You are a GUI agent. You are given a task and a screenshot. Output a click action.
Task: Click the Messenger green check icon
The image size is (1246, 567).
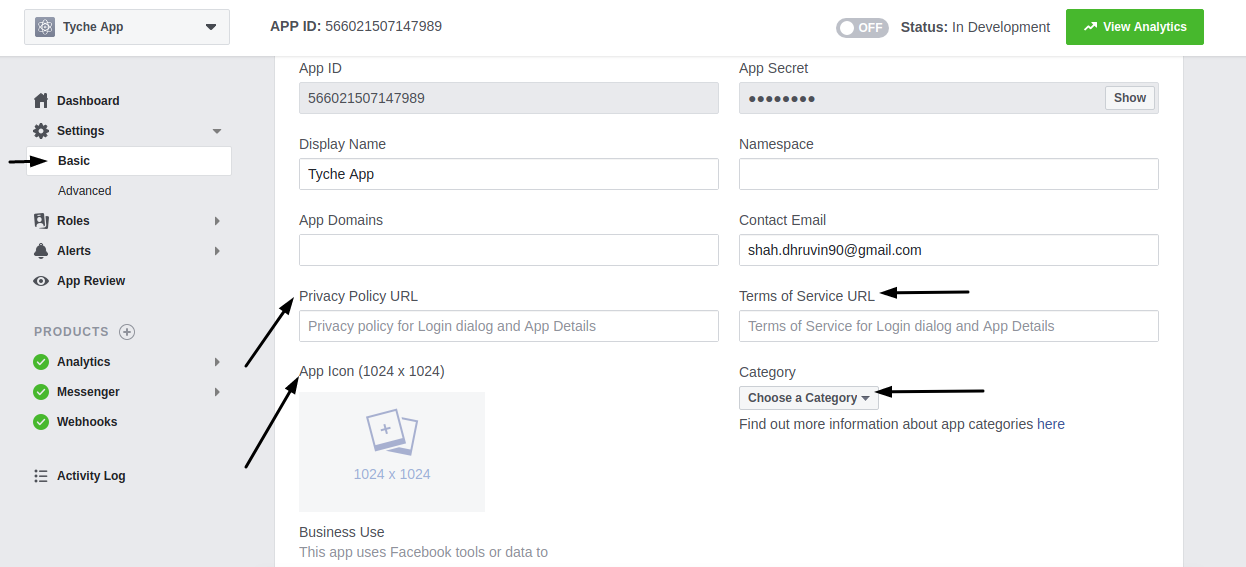coord(41,392)
